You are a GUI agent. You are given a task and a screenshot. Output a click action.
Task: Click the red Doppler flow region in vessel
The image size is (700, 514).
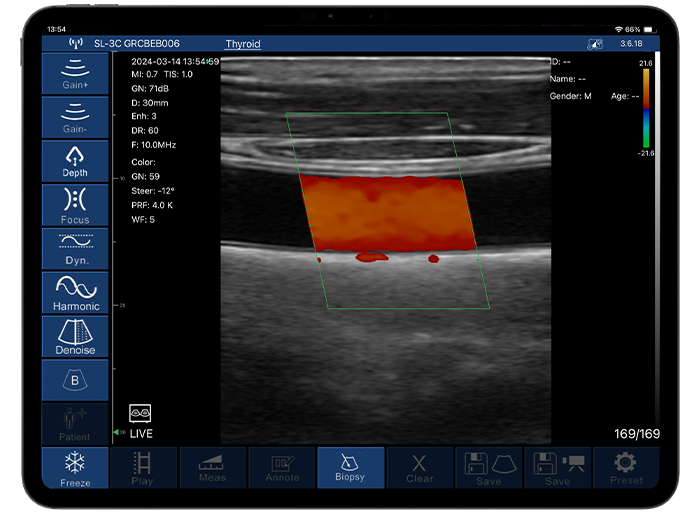tap(388, 213)
